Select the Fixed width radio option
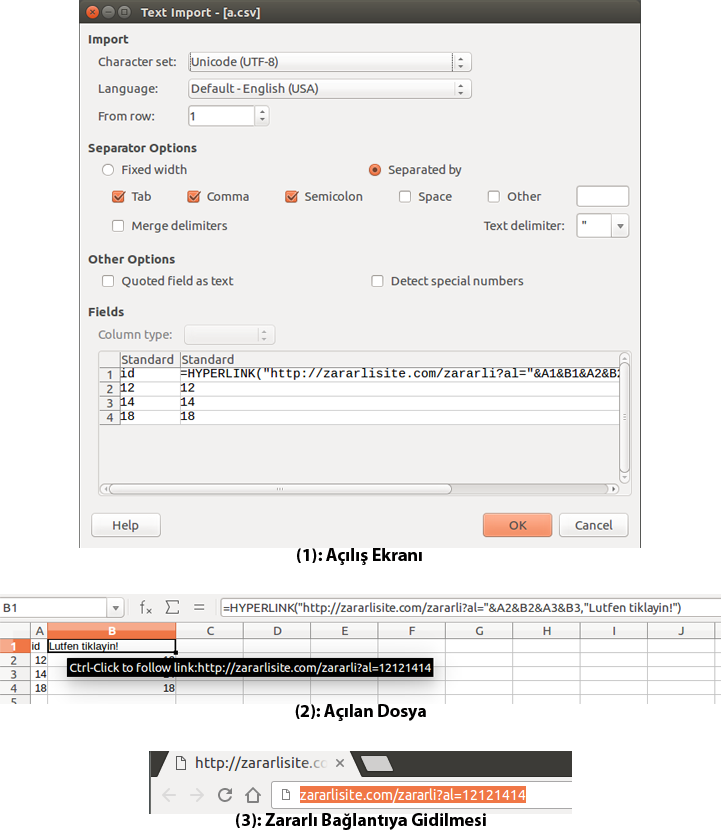 click(x=108, y=170)
